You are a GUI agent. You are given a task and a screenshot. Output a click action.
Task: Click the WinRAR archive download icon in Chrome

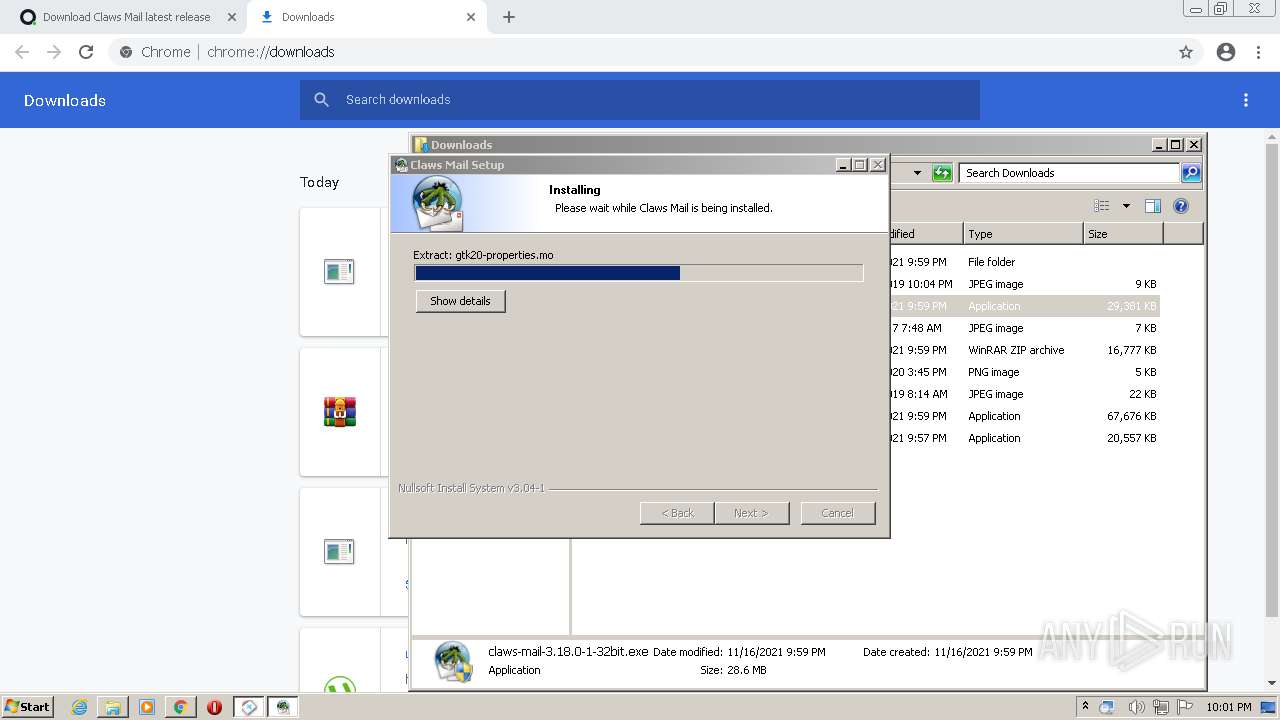(340, 412)
